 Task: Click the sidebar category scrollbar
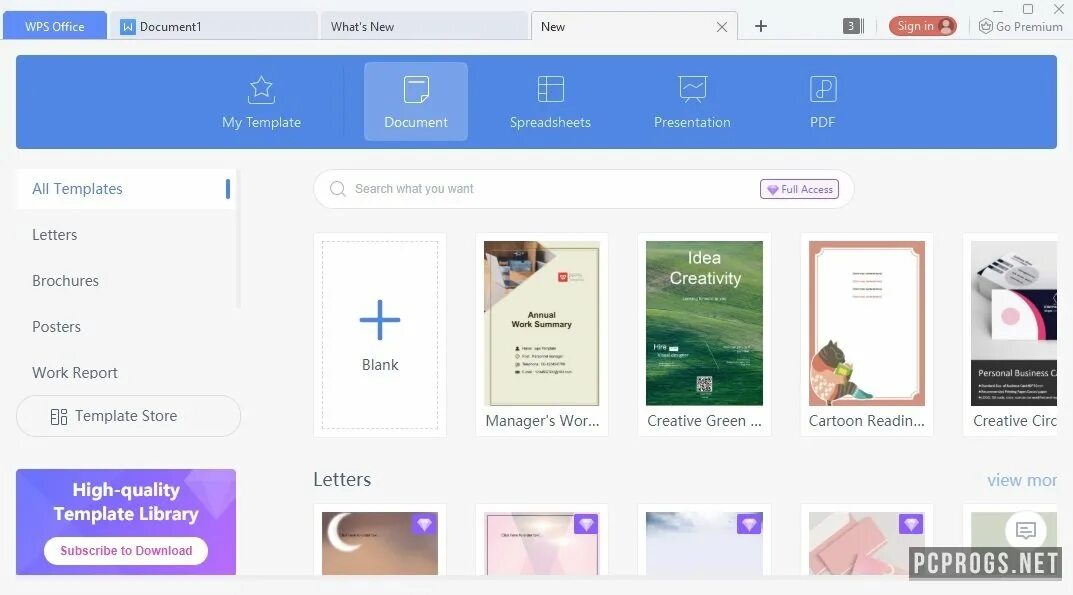[238, 240]
